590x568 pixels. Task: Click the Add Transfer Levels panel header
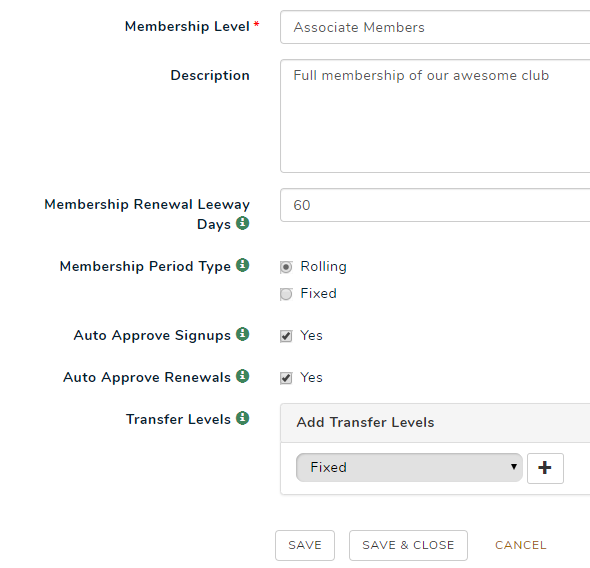pos(435,423)
